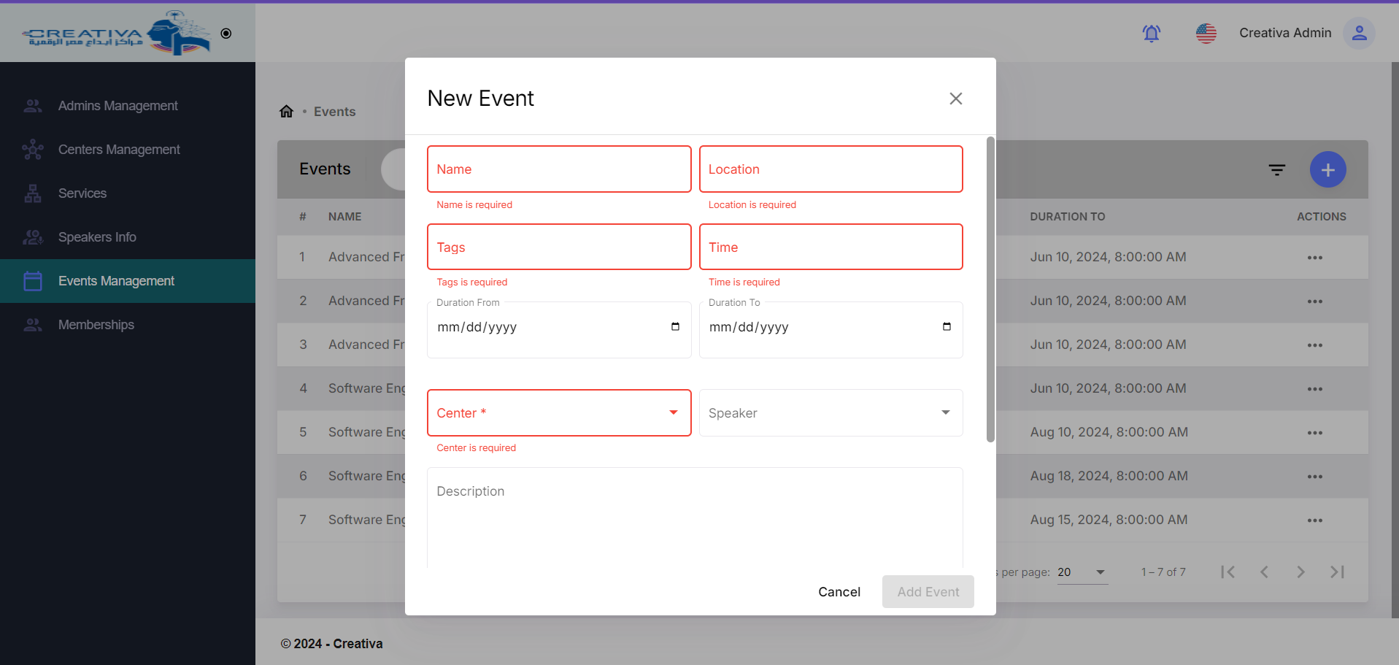This screenshot has height=665, width=1399.
Task: Expand the Center dropdown
Action: click(673, 413)
